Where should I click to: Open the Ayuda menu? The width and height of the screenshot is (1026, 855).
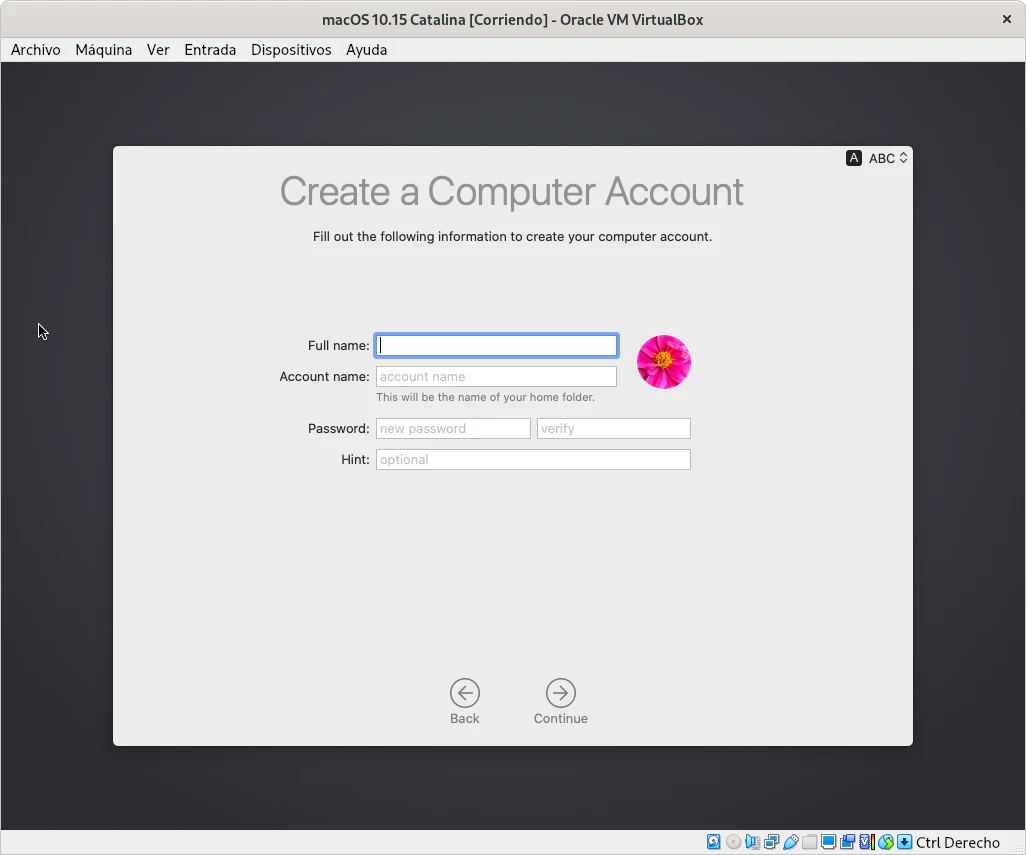tap(366, 50)
